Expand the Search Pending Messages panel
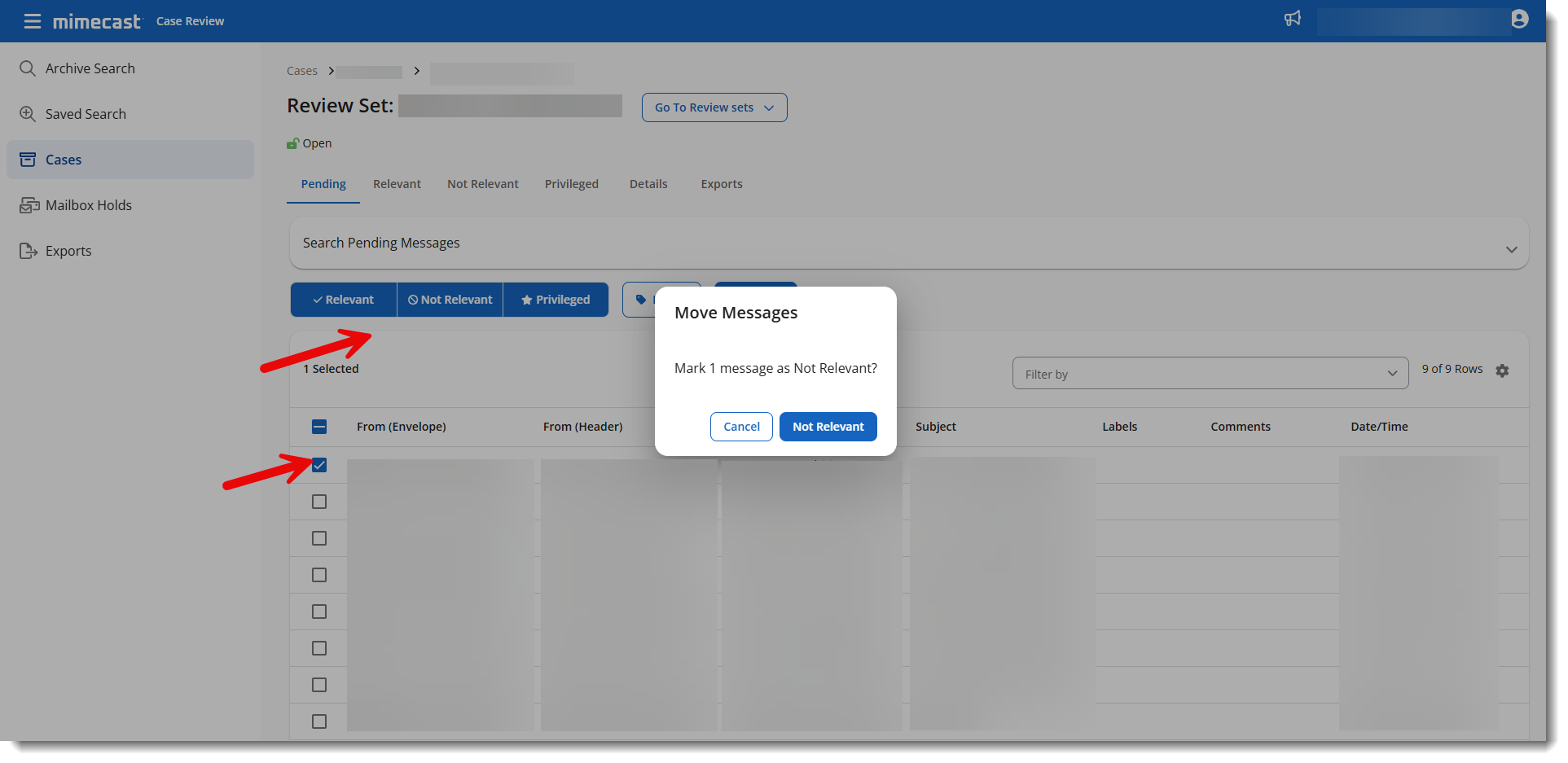The width and height of the screenshot is (1568, 763). pyautogui.click(x=1511, y=249)
